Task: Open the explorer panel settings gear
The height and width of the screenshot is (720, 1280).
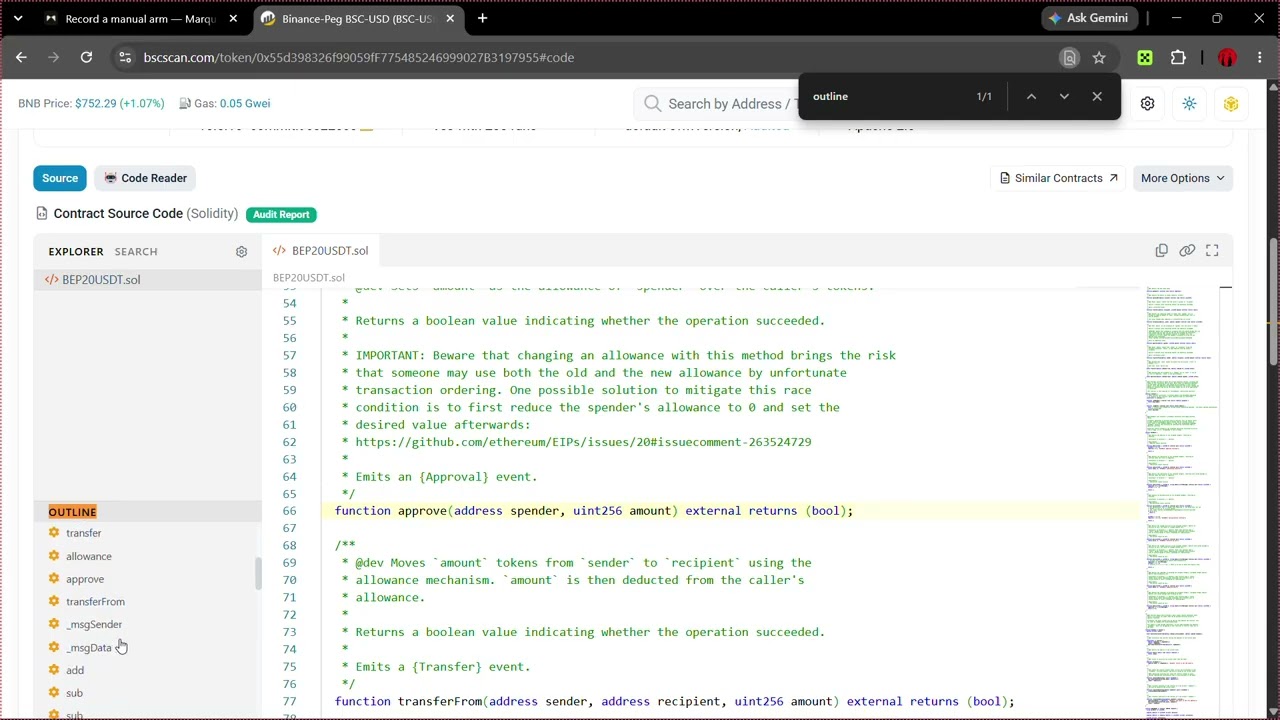Action: [x=241, y=252]
